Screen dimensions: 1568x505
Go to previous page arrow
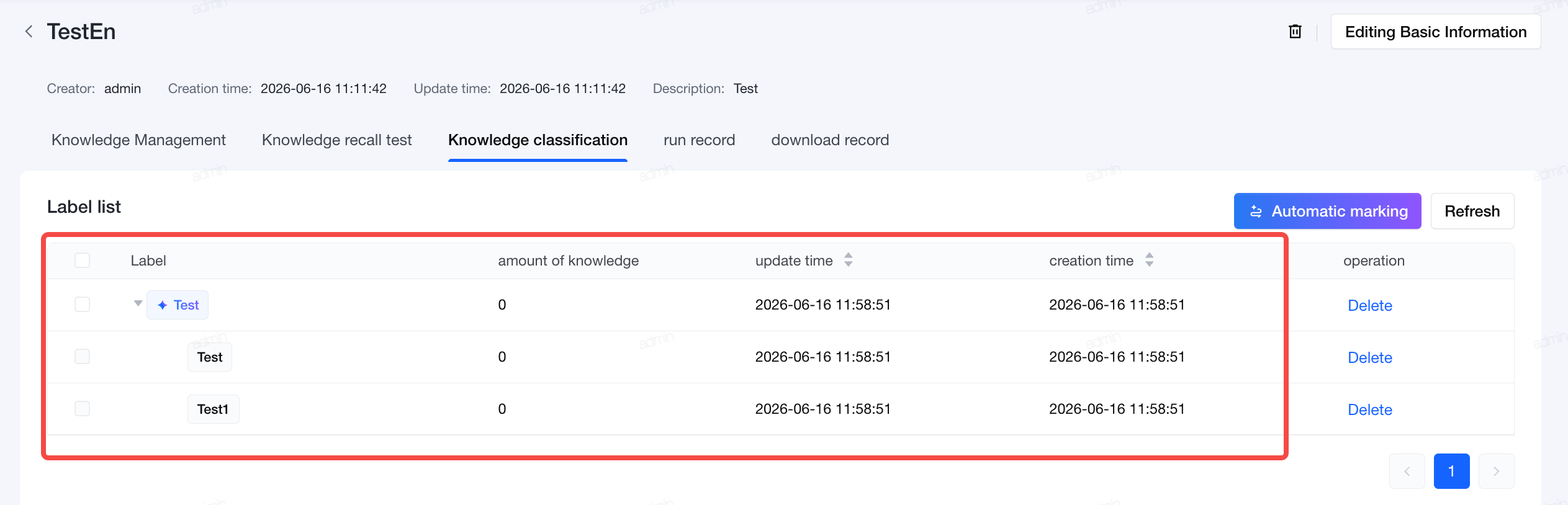(x=1407, y=471)
